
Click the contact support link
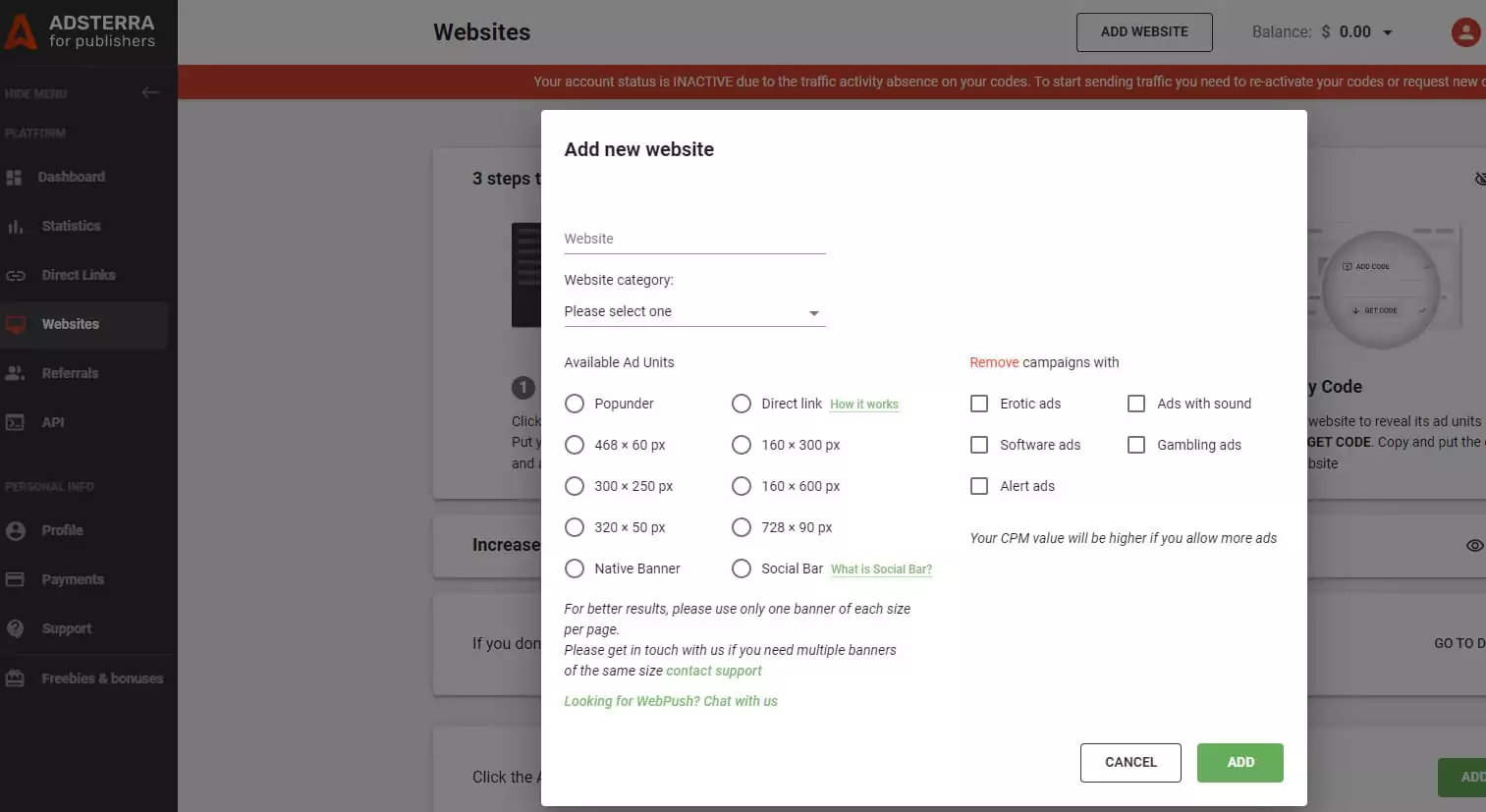(x=714, y=671)
